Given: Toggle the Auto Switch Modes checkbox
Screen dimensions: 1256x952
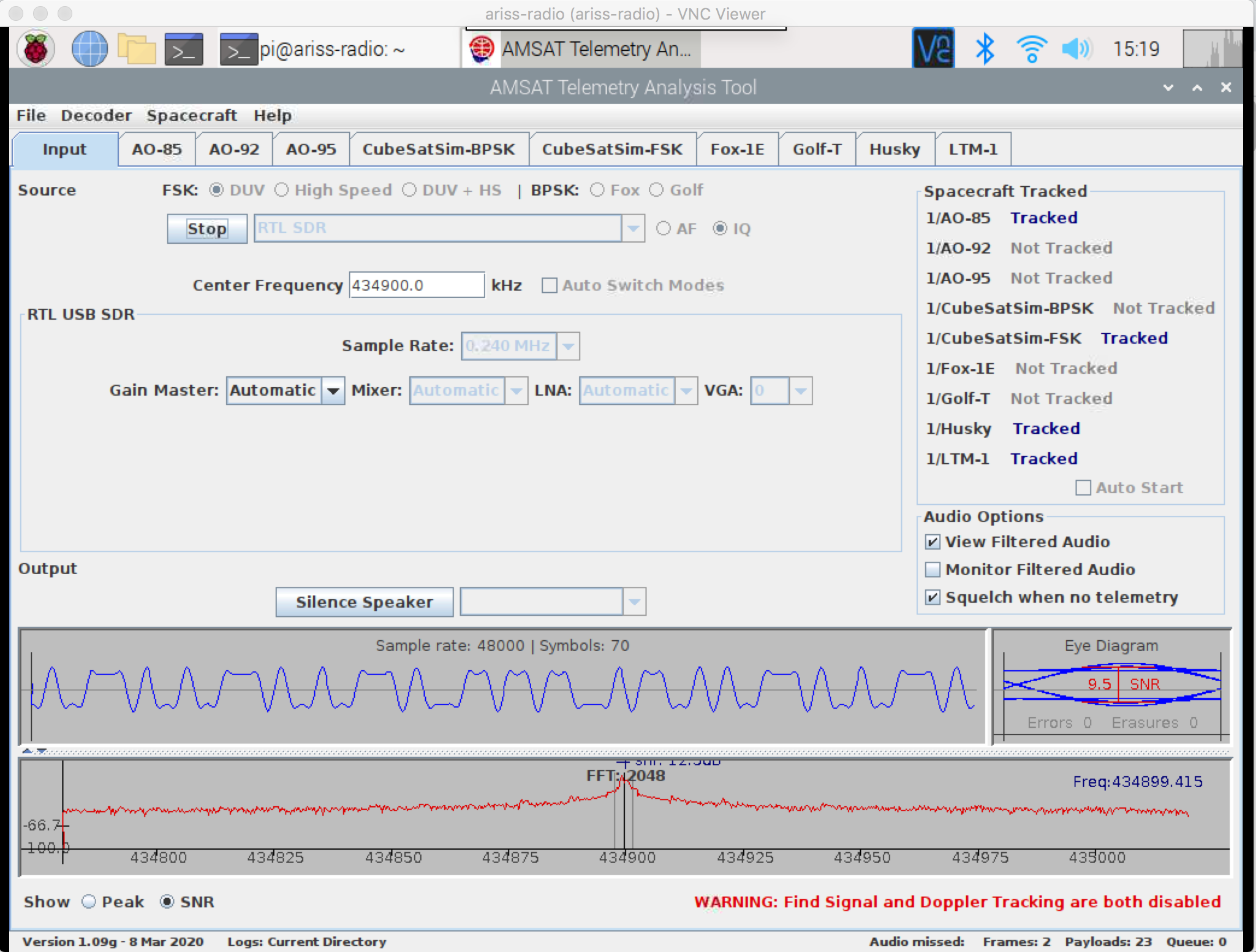Looking at the screenshot, I should click(550, 285).
